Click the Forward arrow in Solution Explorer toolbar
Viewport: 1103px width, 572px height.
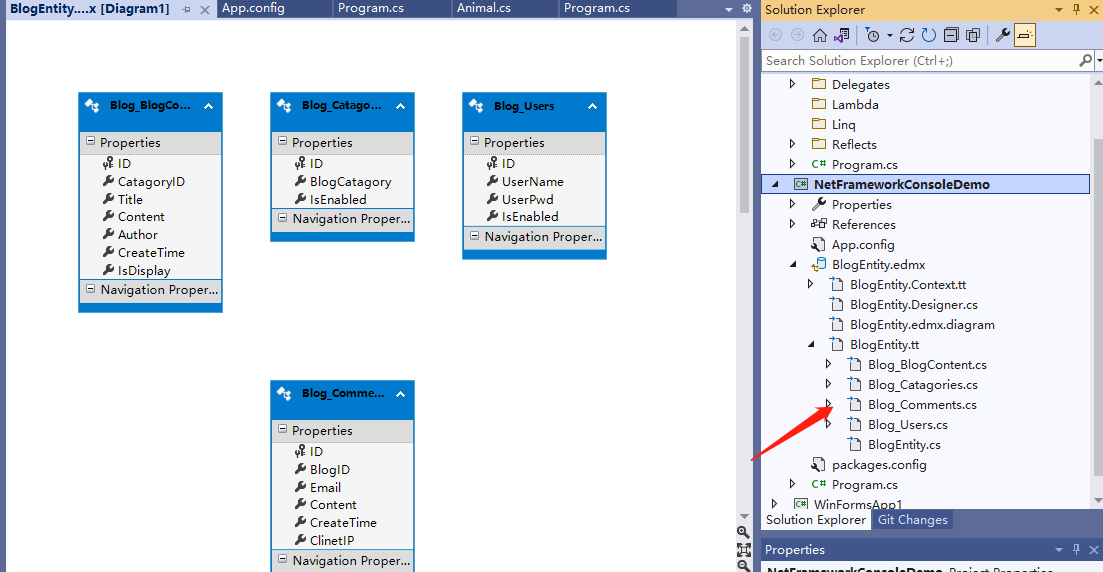(797, 35)
